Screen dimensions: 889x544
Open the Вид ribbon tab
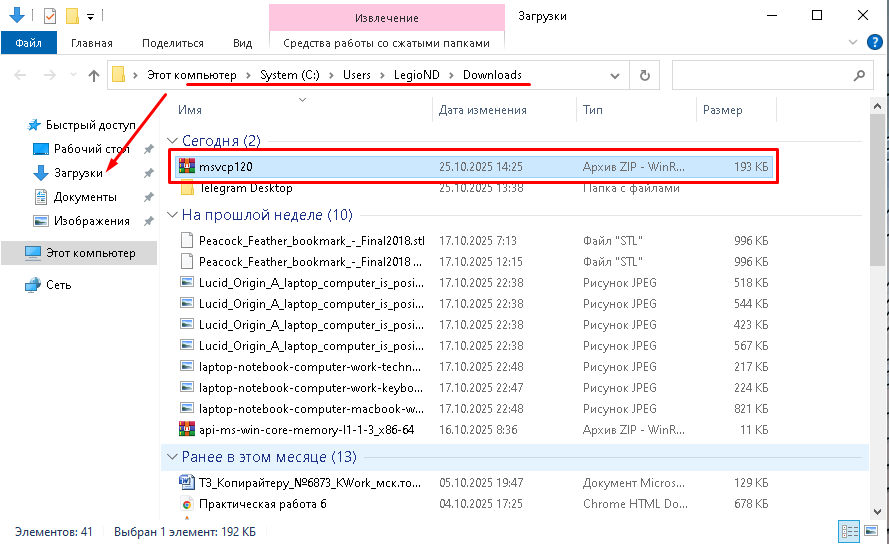click(242, 43)
